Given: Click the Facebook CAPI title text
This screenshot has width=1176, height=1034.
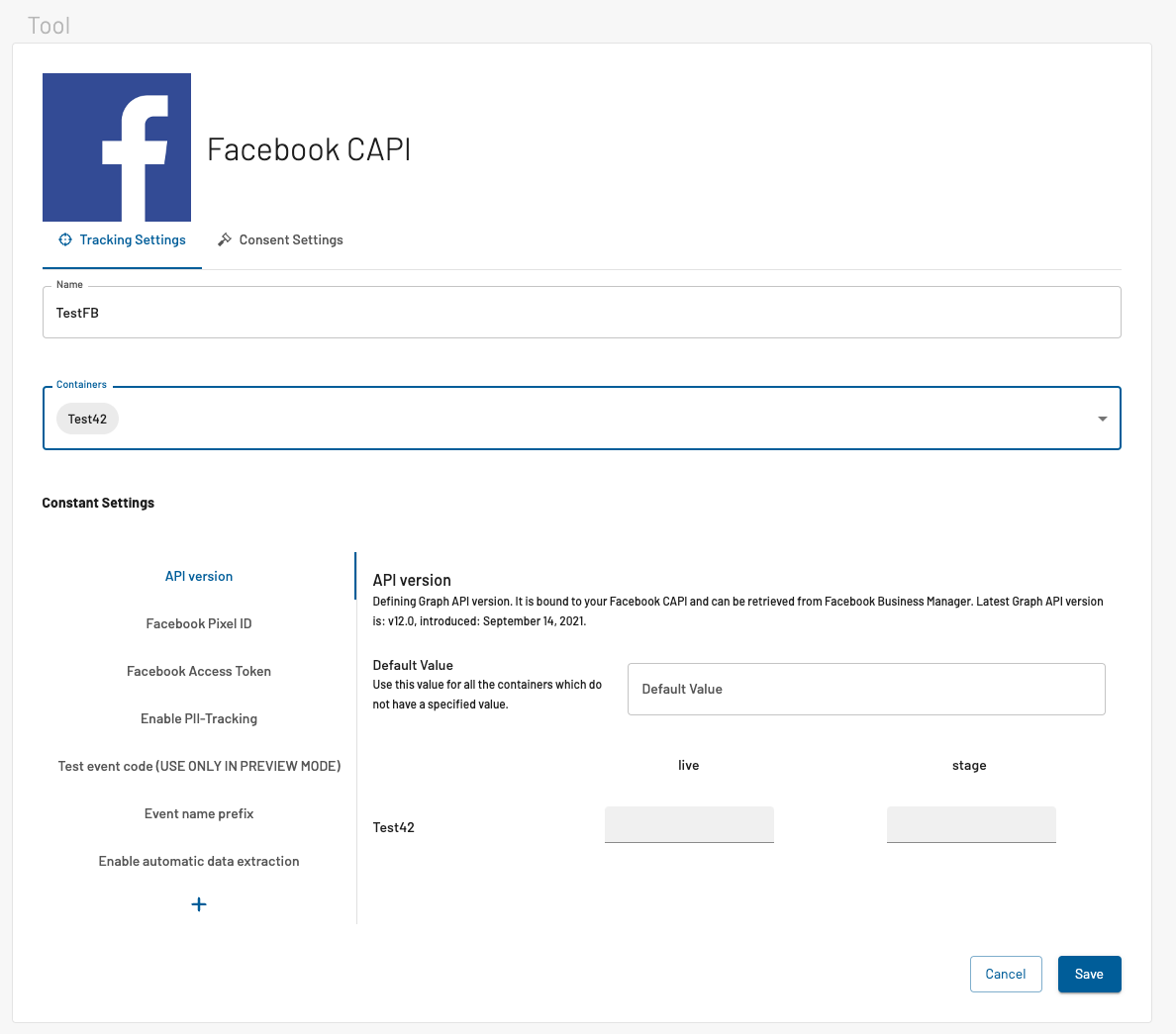Looking at the screenshot, I should (x=309, y=149).
